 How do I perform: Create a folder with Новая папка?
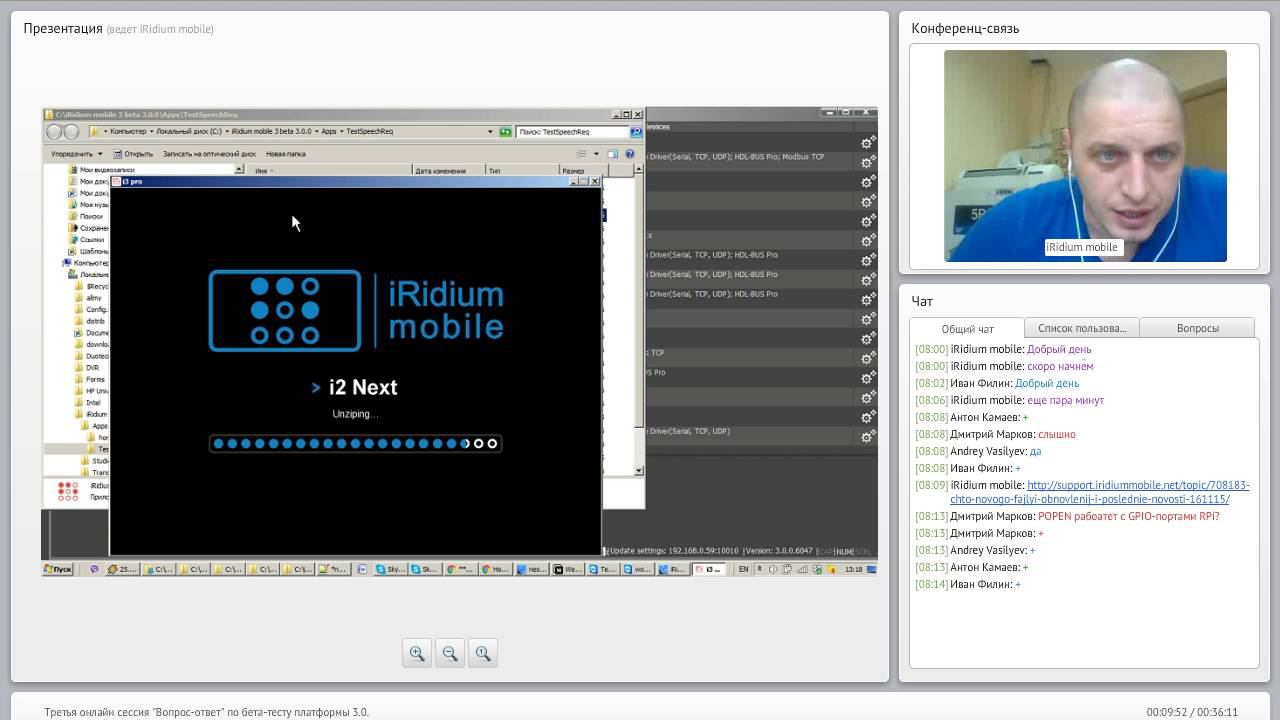point(285,154)
